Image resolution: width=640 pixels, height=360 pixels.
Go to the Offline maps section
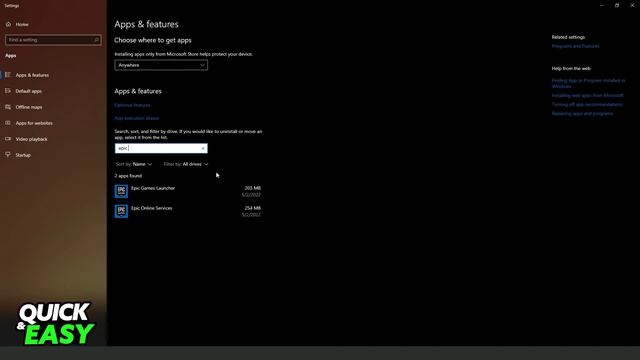[29, 107]
